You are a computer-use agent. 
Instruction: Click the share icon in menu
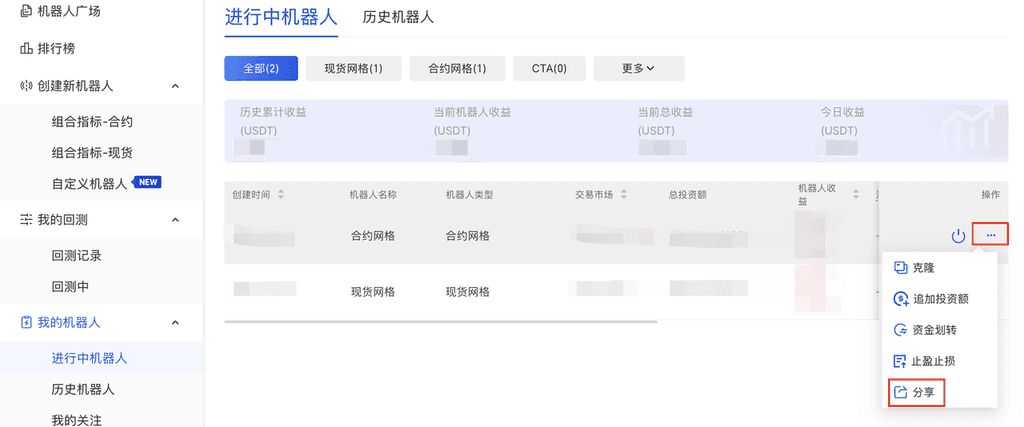(x=900, y=392)
